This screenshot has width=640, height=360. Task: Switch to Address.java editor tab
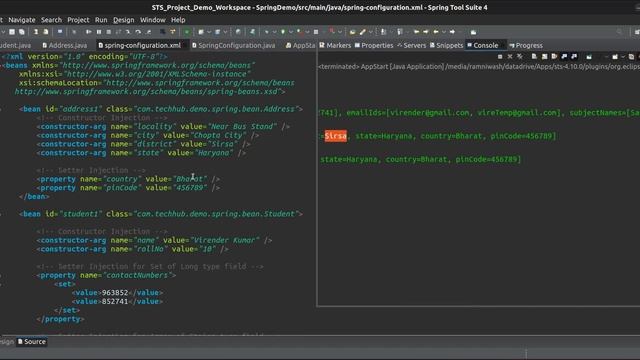click(64, 45)
